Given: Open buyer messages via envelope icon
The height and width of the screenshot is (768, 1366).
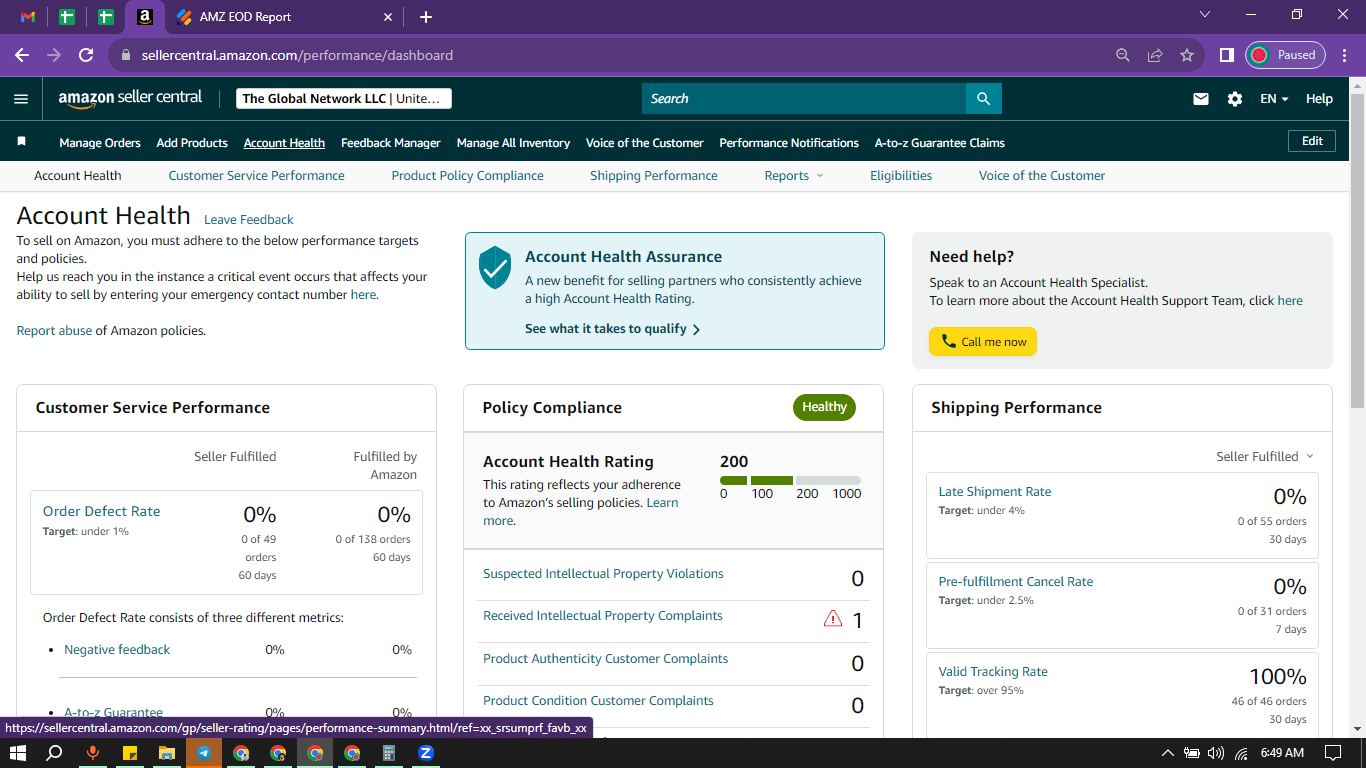Looking at the screenshot, I should [x=1201, y=99].
